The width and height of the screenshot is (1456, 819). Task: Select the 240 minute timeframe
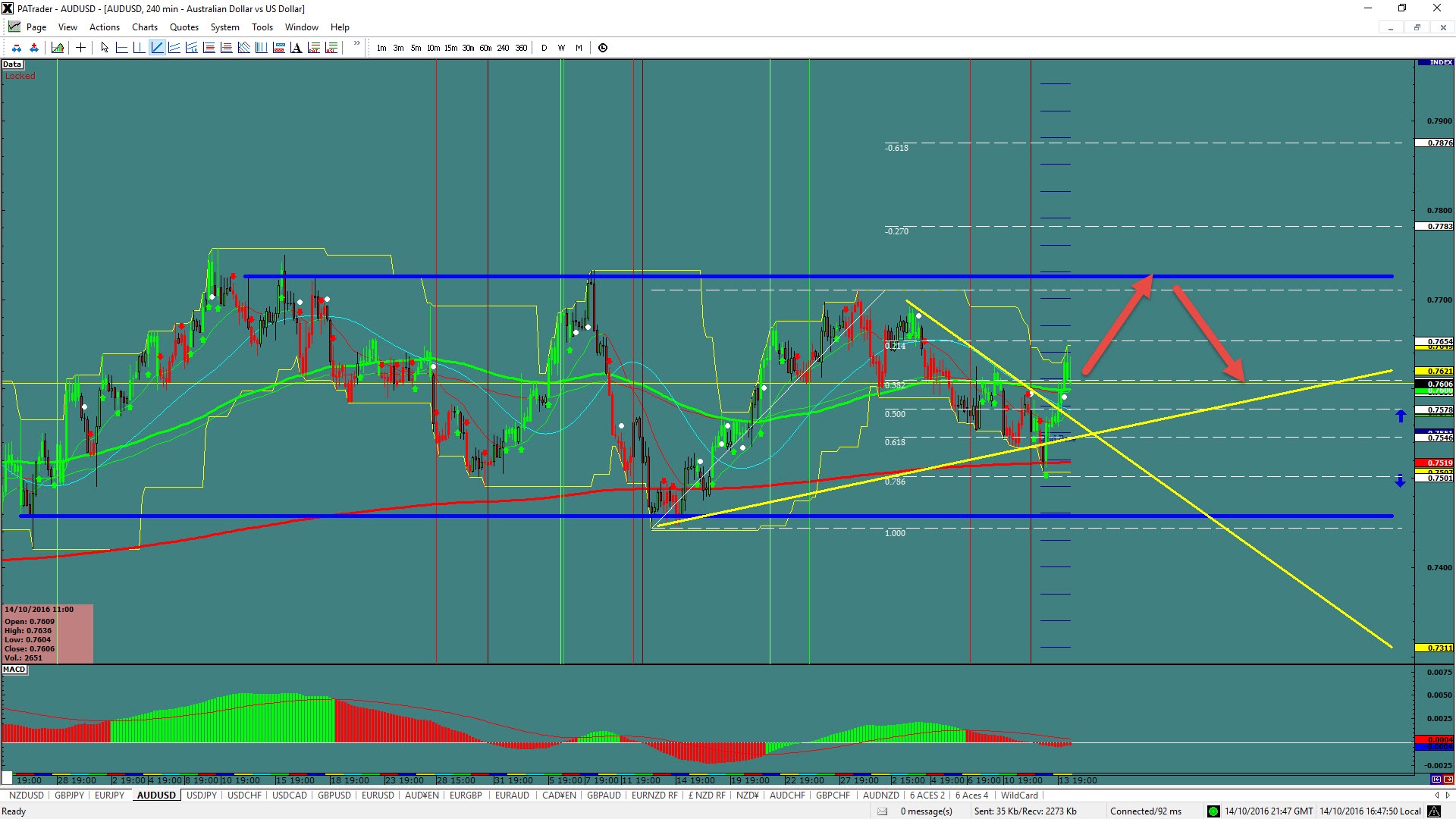coord(503,48)
